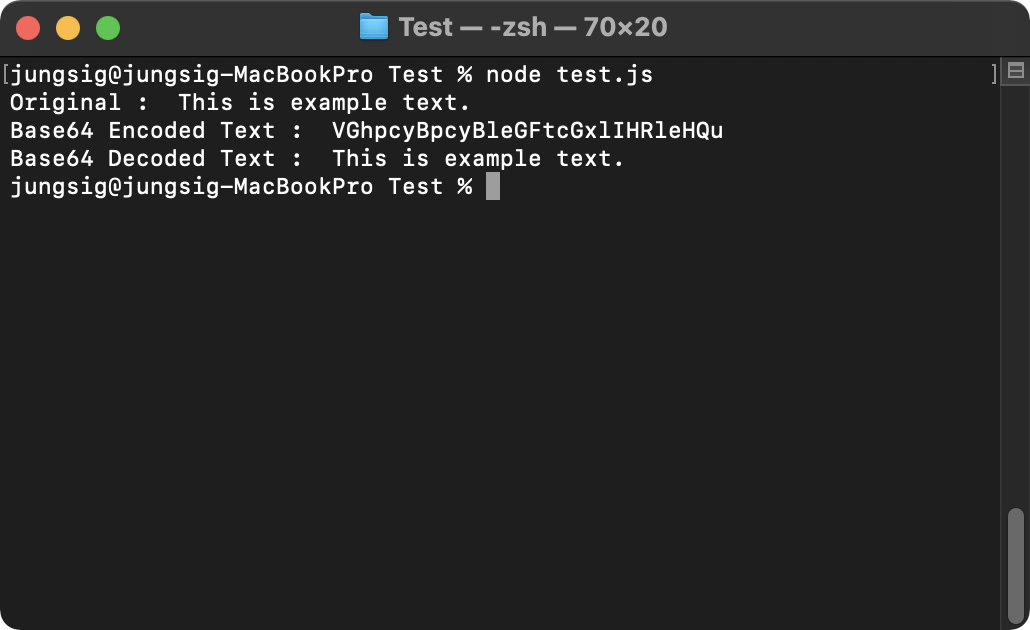
Task: Place cursor on the blinking terminal cursor block
Action: tap(494, 186)
